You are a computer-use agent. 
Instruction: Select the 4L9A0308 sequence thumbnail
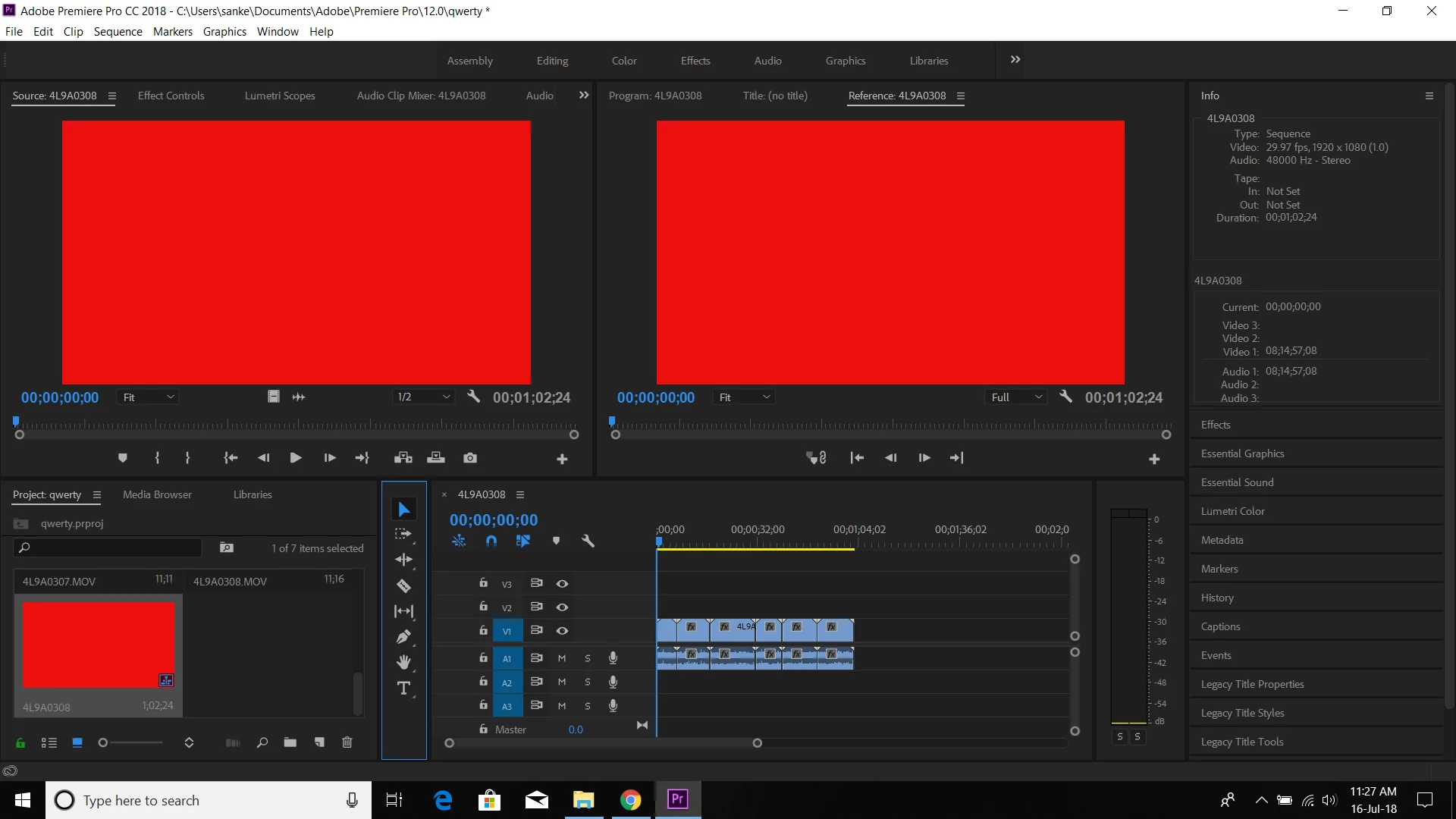click(x=99, y=645)
